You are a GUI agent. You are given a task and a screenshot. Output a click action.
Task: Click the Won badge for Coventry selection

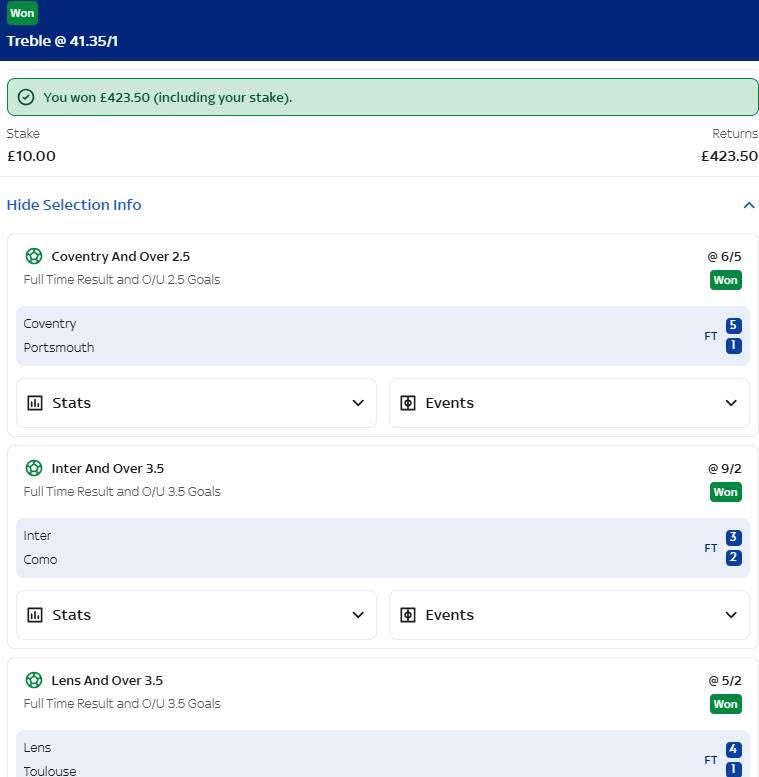click(x=726, y=280)
